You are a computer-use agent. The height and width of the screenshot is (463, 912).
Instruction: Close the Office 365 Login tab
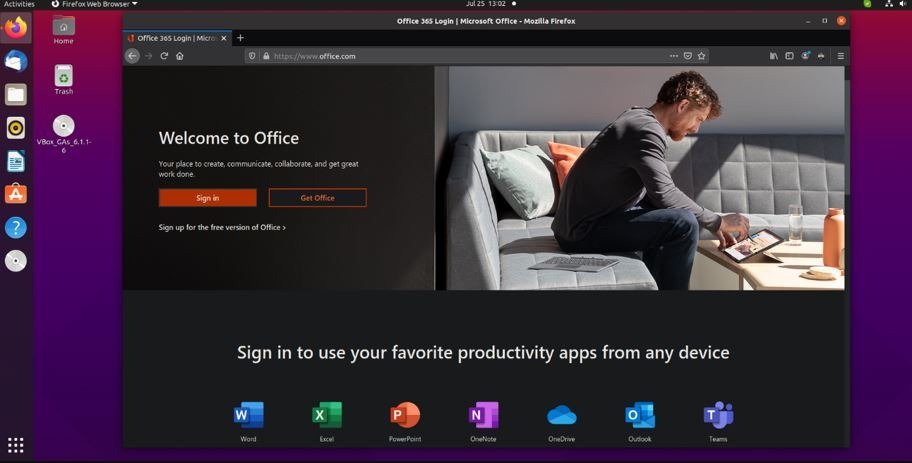point(224,38)
